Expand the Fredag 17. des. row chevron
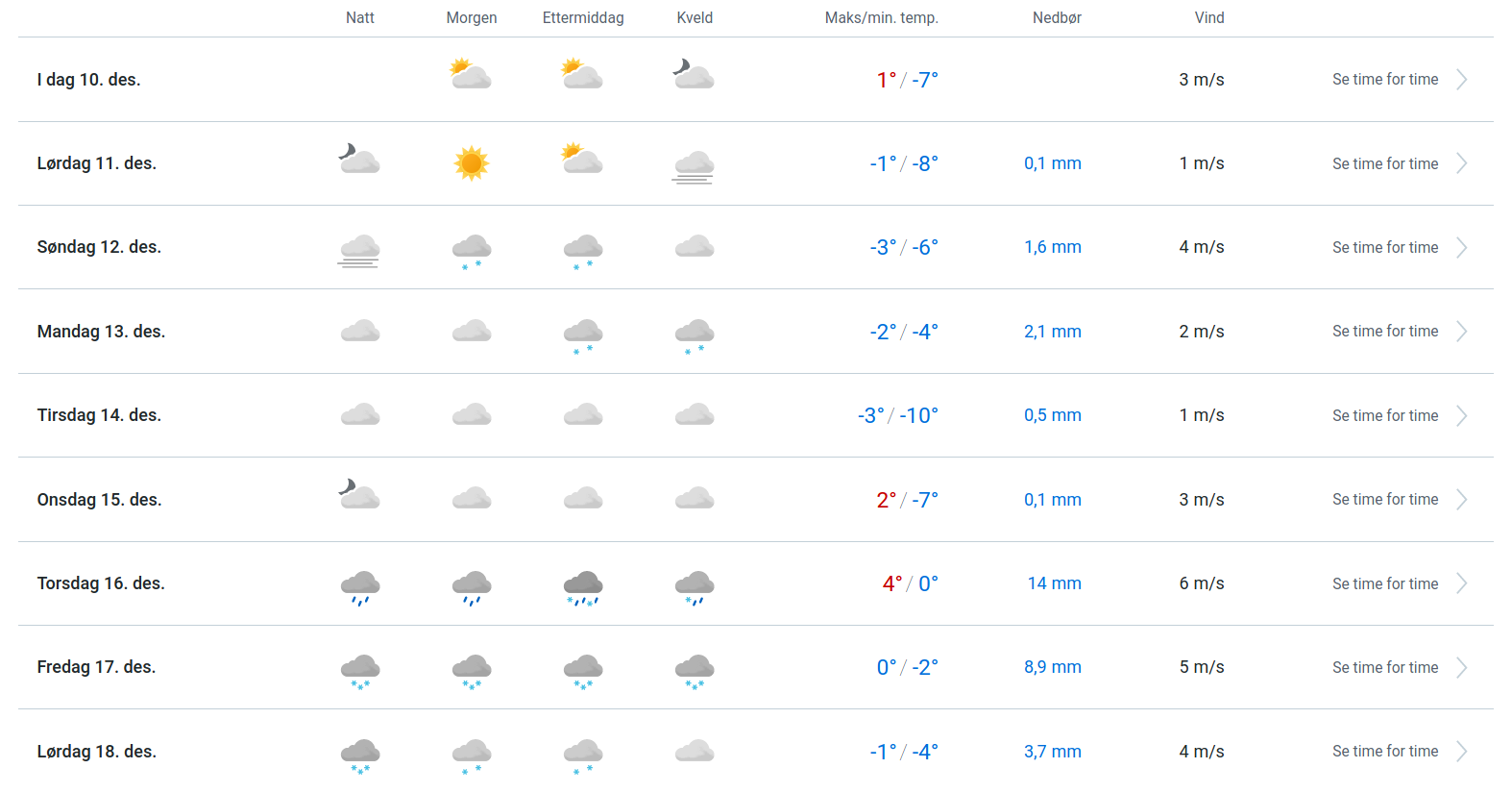Viewport: 1512px width, 793px height. pyautogui.click(x=1461, y=668)
